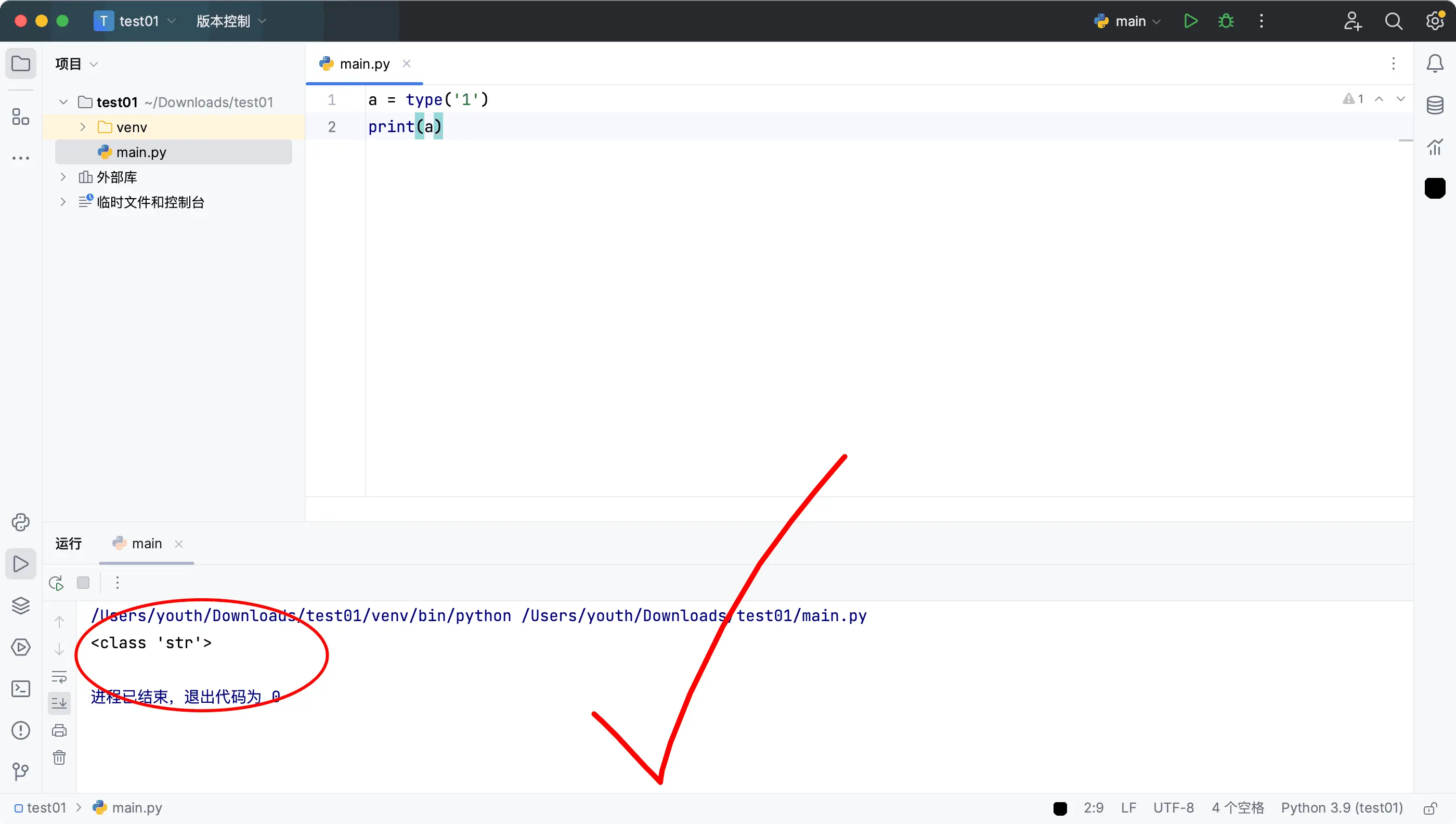Clear run output with the trash icon

tap(59, 757)
